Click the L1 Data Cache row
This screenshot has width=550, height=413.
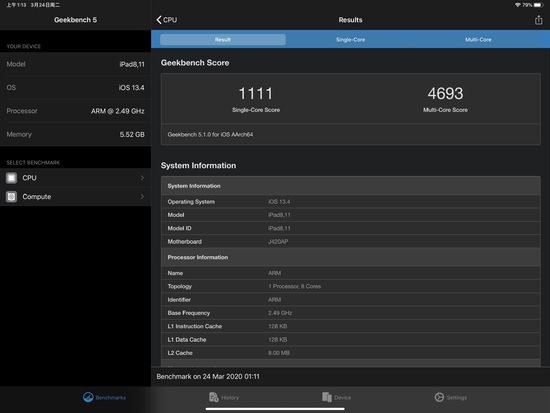(350, 340)
